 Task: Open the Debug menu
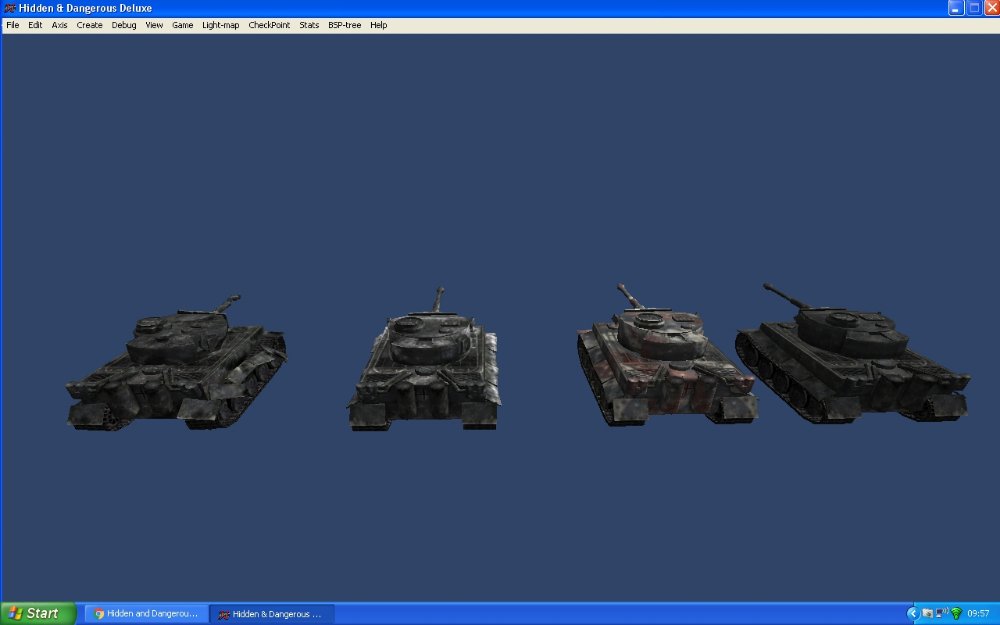(x=123, y=25)
